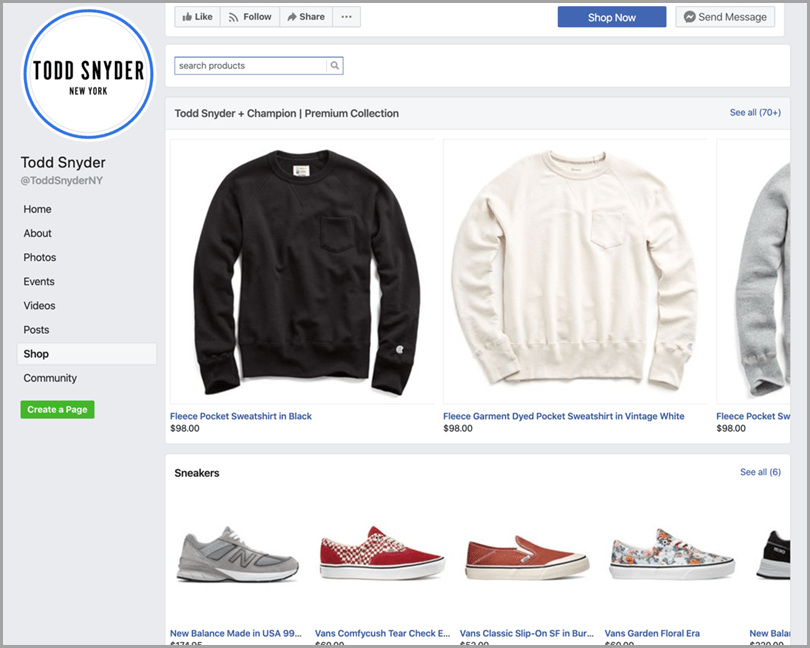This screenshot has width=810, height=648.
Task: Click the Share button
Action: click(x=306, y=17)
